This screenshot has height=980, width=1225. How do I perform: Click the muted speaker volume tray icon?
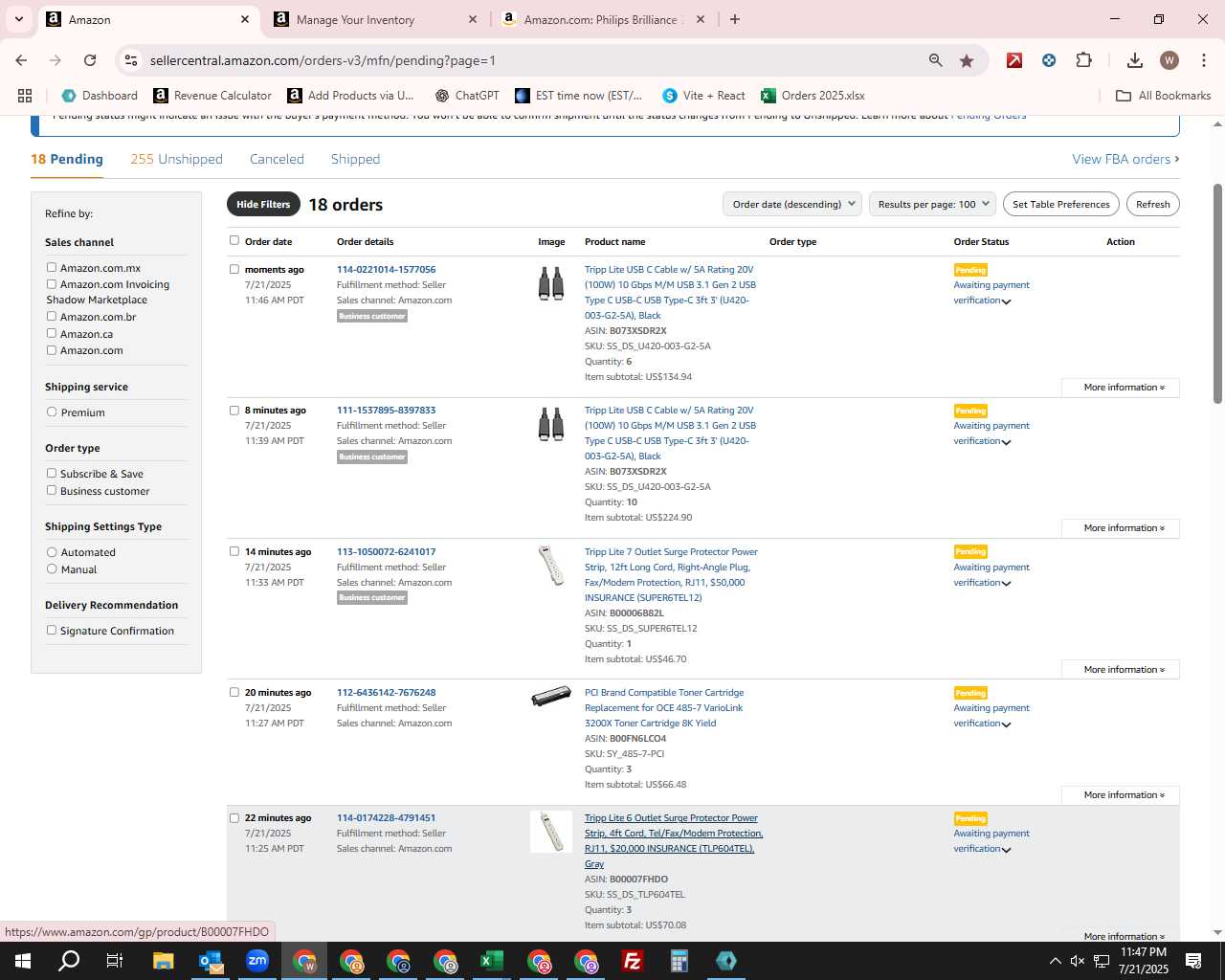pyautogui.click(x=1078, y=961)
